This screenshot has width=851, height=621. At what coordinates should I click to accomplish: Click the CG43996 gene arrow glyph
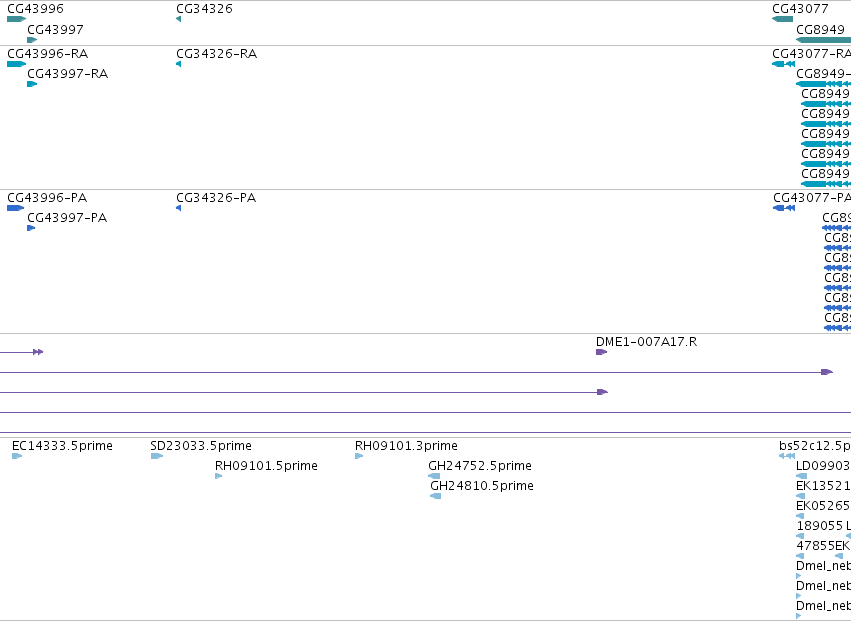click(x=16, y=19)
